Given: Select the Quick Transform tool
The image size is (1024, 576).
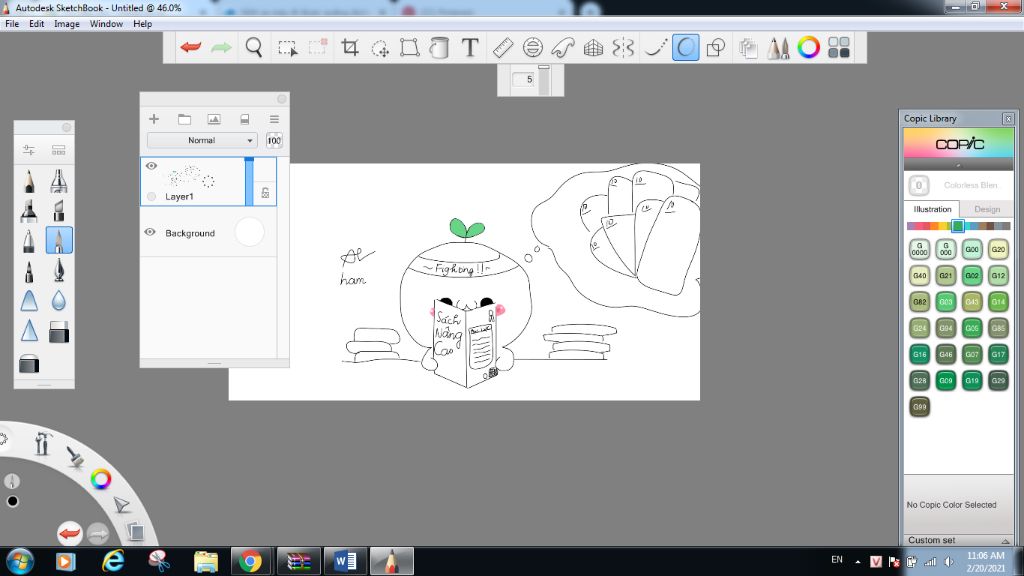Looking at the screenshot, I should [x=379, y=48].
